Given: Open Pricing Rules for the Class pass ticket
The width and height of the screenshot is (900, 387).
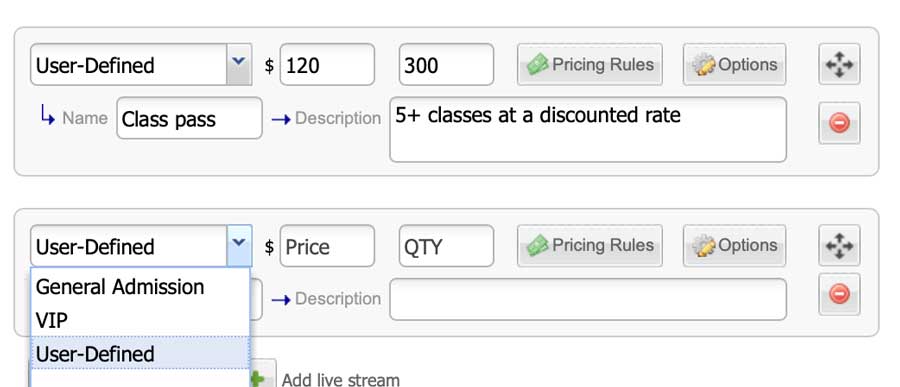Looking at the screenshot, I should coord(589,64).
